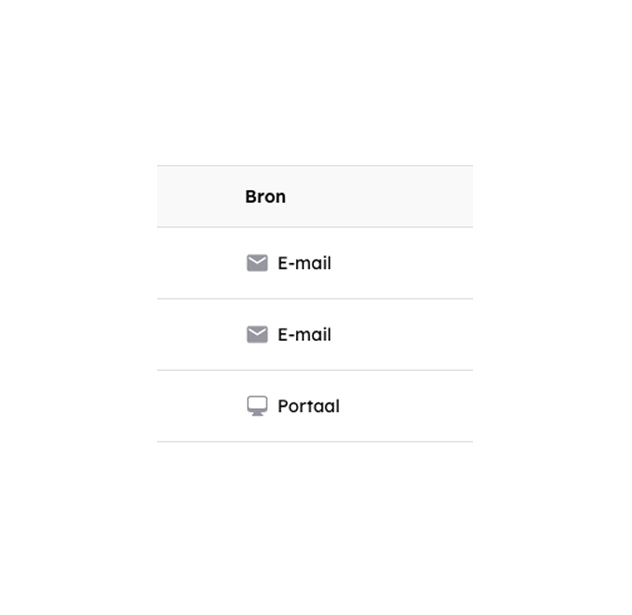This screenshot has height=615, width=632.
Task: Select the E-mail row directly above Portaal
Action: [315, 335]
